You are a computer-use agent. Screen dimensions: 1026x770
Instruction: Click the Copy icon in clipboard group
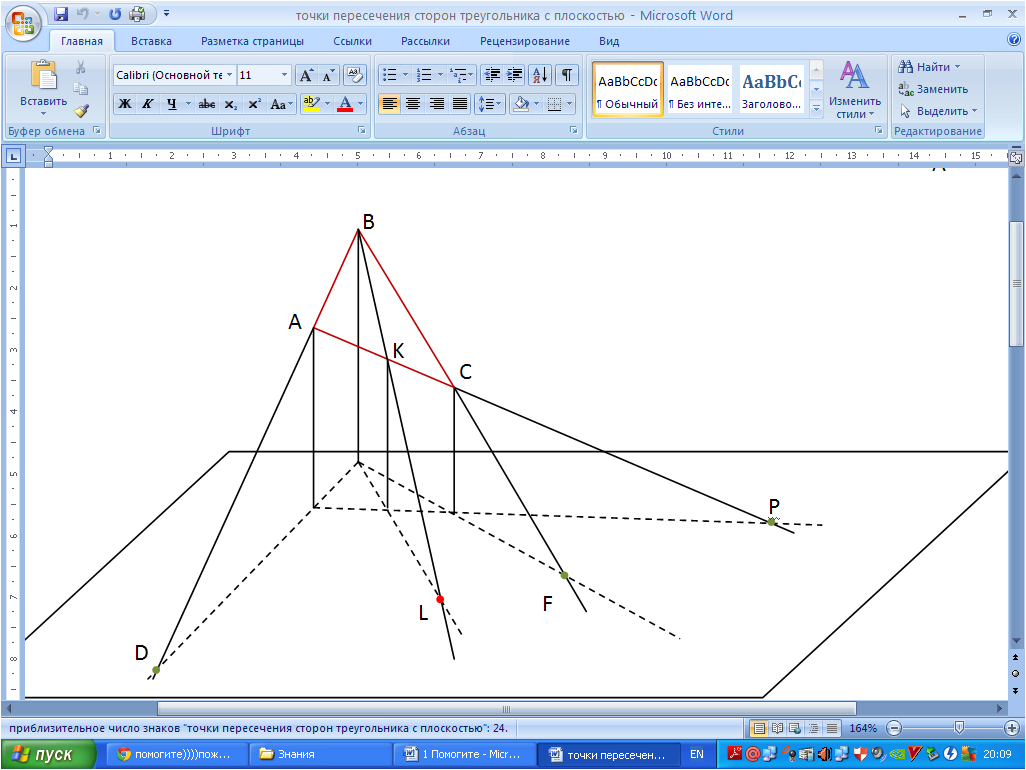coord(80,89)
